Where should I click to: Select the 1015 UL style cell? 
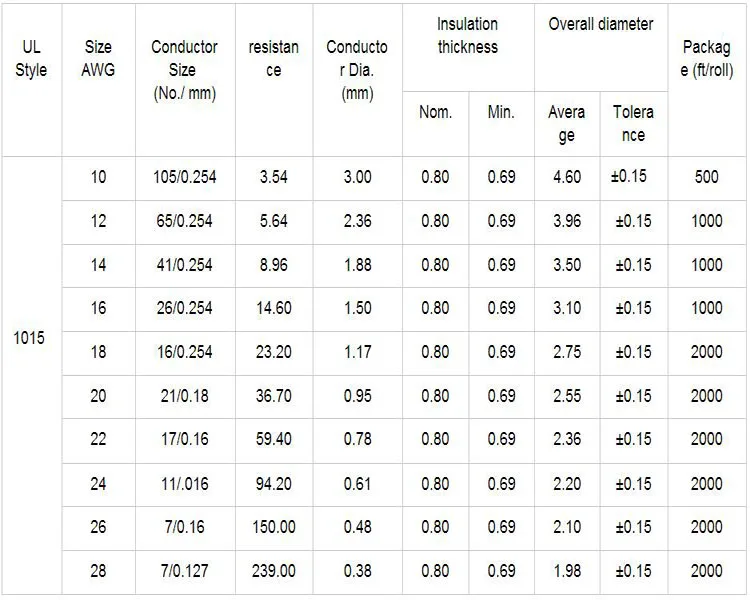tap(30, 337)
